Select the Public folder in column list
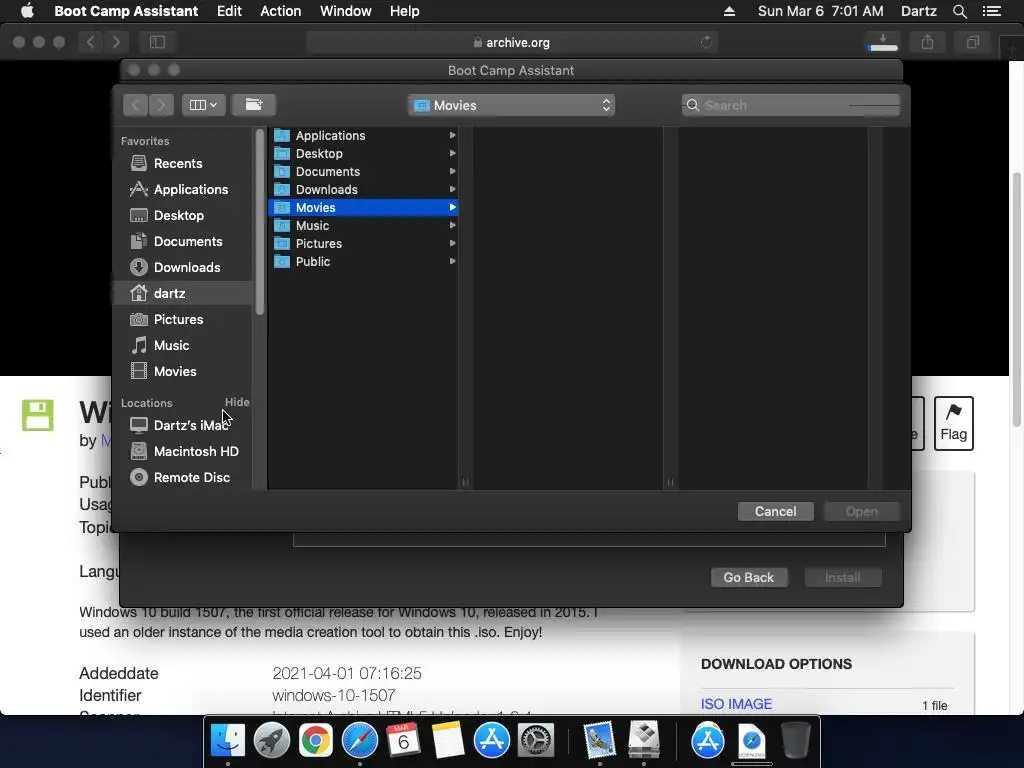This screenshot has width=1024, height=768. click(363, 261)
